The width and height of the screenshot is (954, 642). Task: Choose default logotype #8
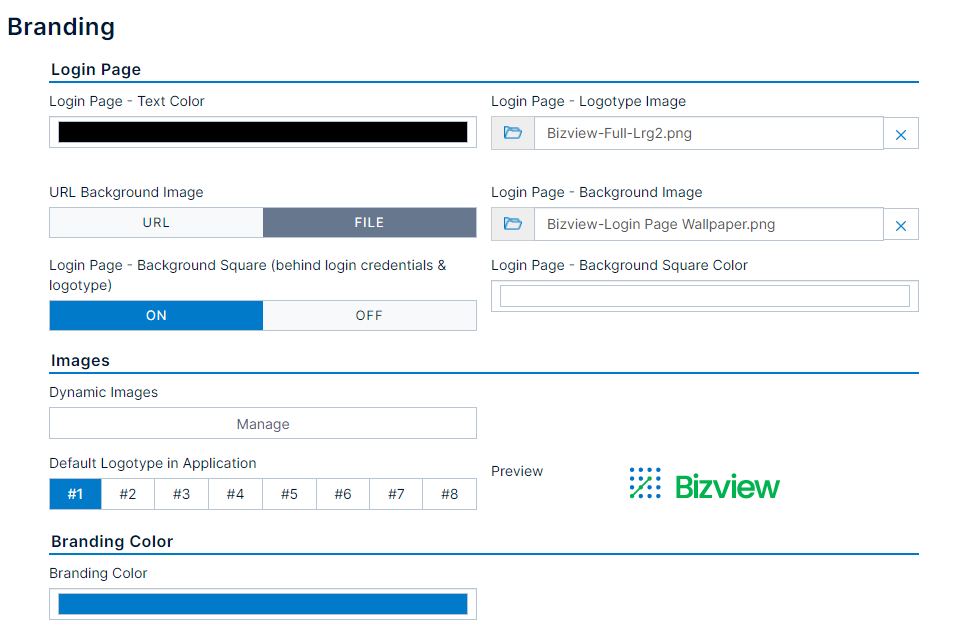point(450,494)
